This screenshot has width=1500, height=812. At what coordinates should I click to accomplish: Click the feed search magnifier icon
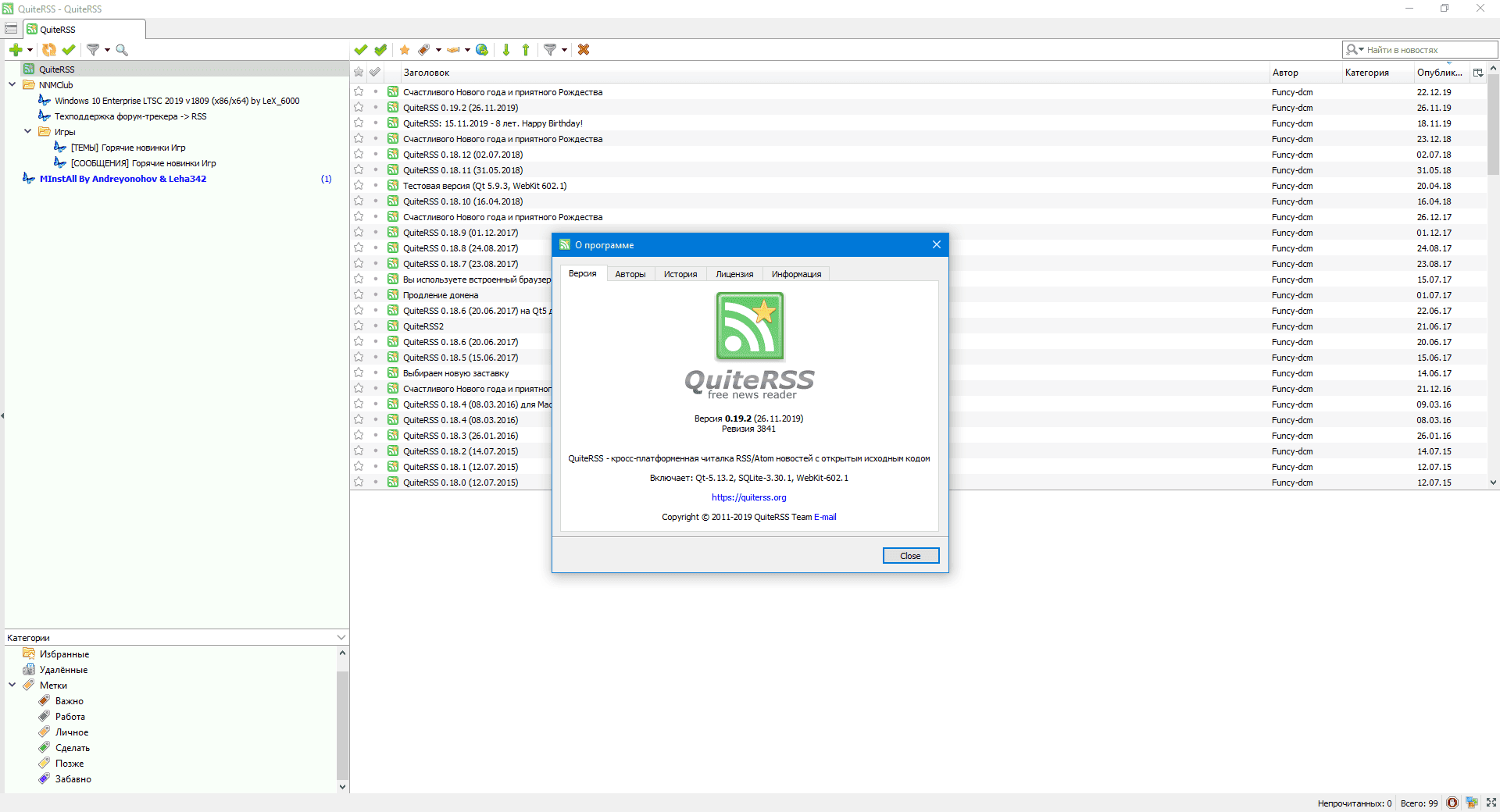click(122, 50)
